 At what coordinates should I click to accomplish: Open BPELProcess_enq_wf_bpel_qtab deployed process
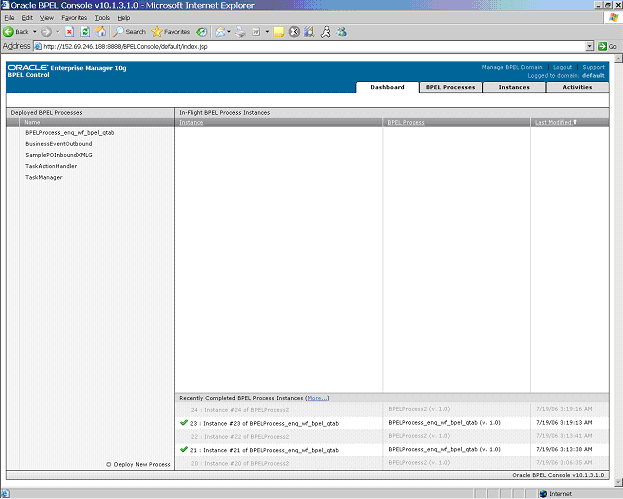coord(70,132)
